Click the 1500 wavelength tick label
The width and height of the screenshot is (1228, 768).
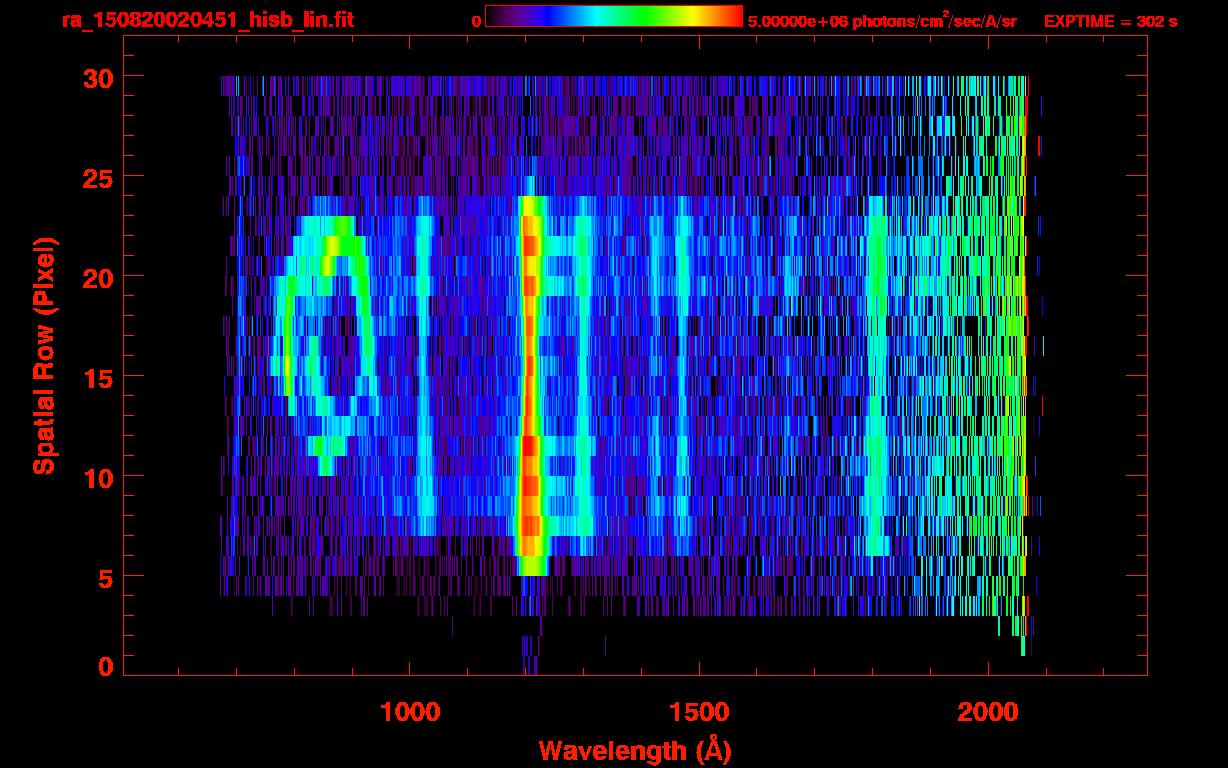[699, 712]
